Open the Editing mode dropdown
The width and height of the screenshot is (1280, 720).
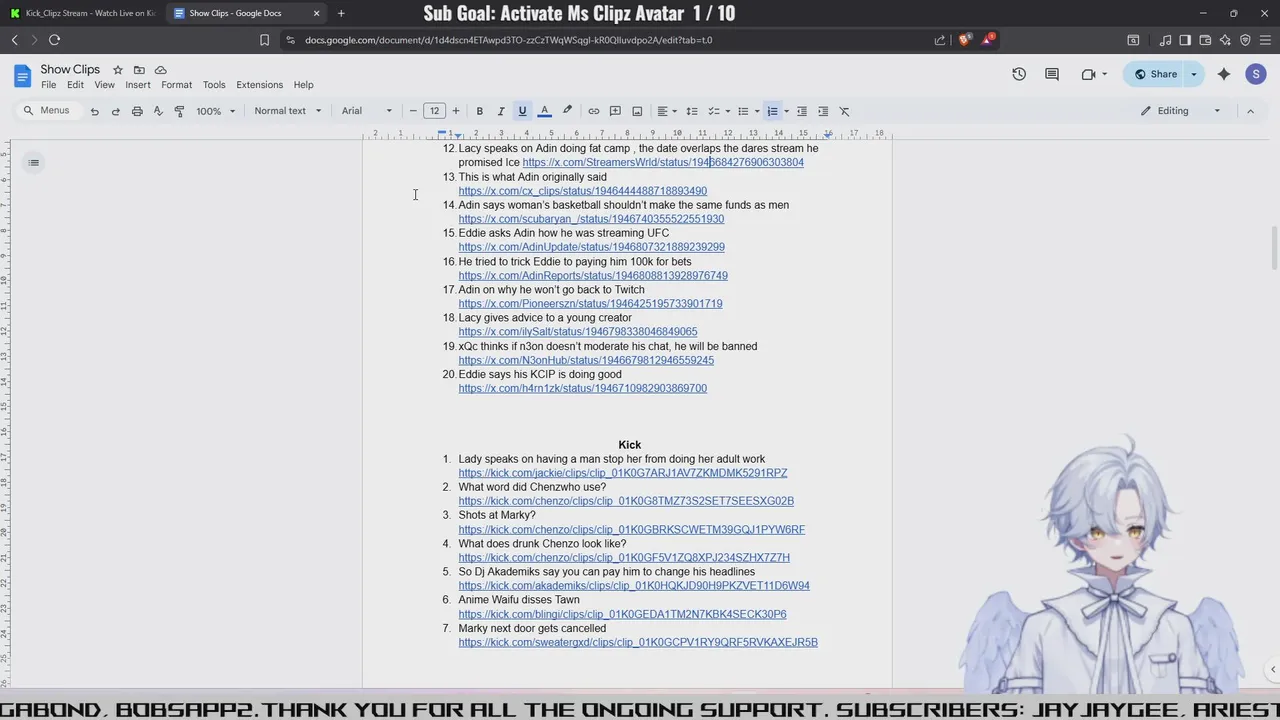pos(1181,111)
